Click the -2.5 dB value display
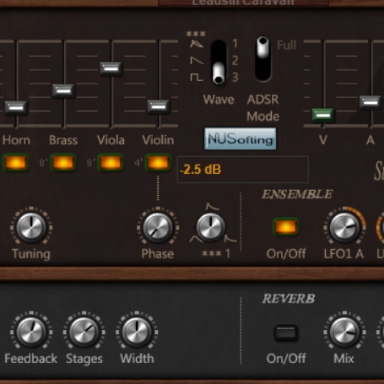Screen dimensions: 384x384 [243, 169]
